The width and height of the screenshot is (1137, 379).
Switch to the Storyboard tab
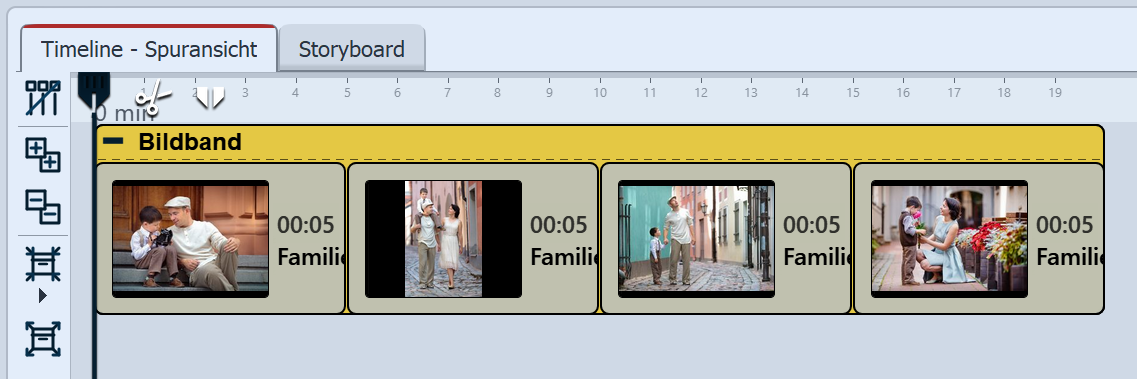coord(352,49)
